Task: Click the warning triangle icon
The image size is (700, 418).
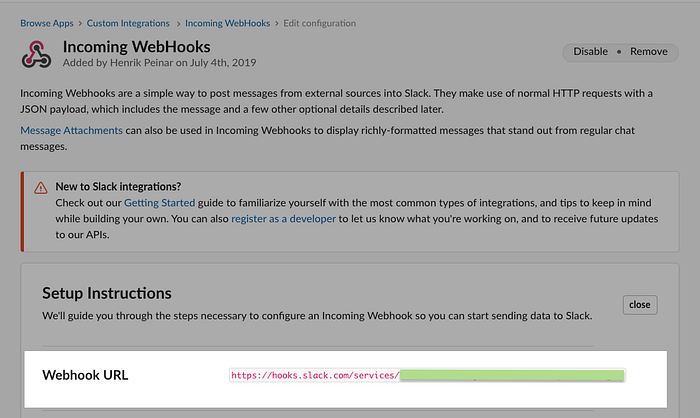Action: click(x=41, y=188)
